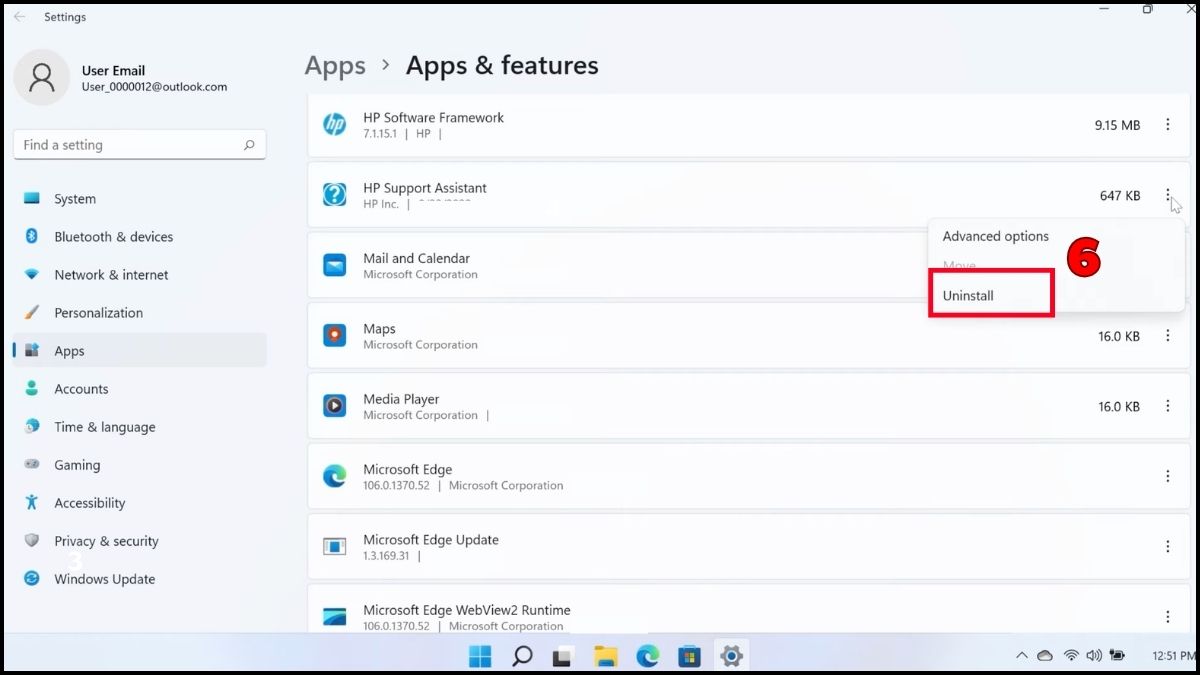Click the Settings gear on the taskbar
Viewport: 1200px width, 675px height.
[731, 656]
